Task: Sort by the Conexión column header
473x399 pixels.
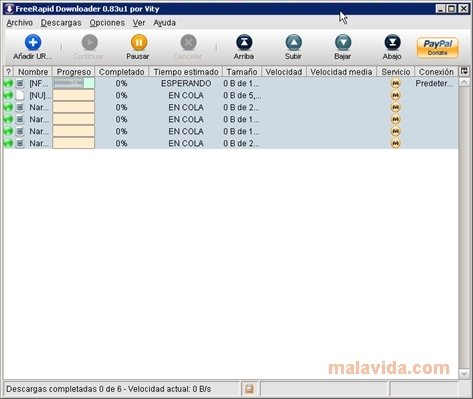Action: point(436,72)
